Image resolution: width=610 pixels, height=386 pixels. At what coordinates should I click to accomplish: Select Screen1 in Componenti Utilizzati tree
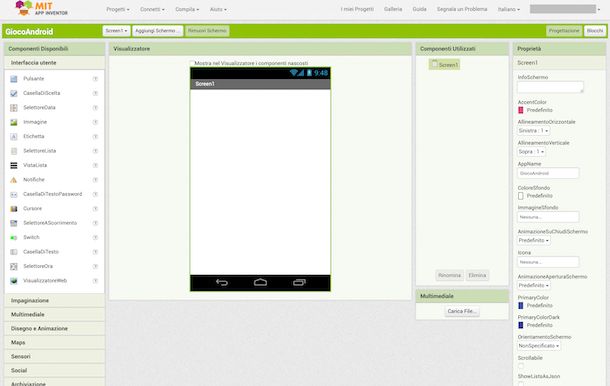[445, 65]
